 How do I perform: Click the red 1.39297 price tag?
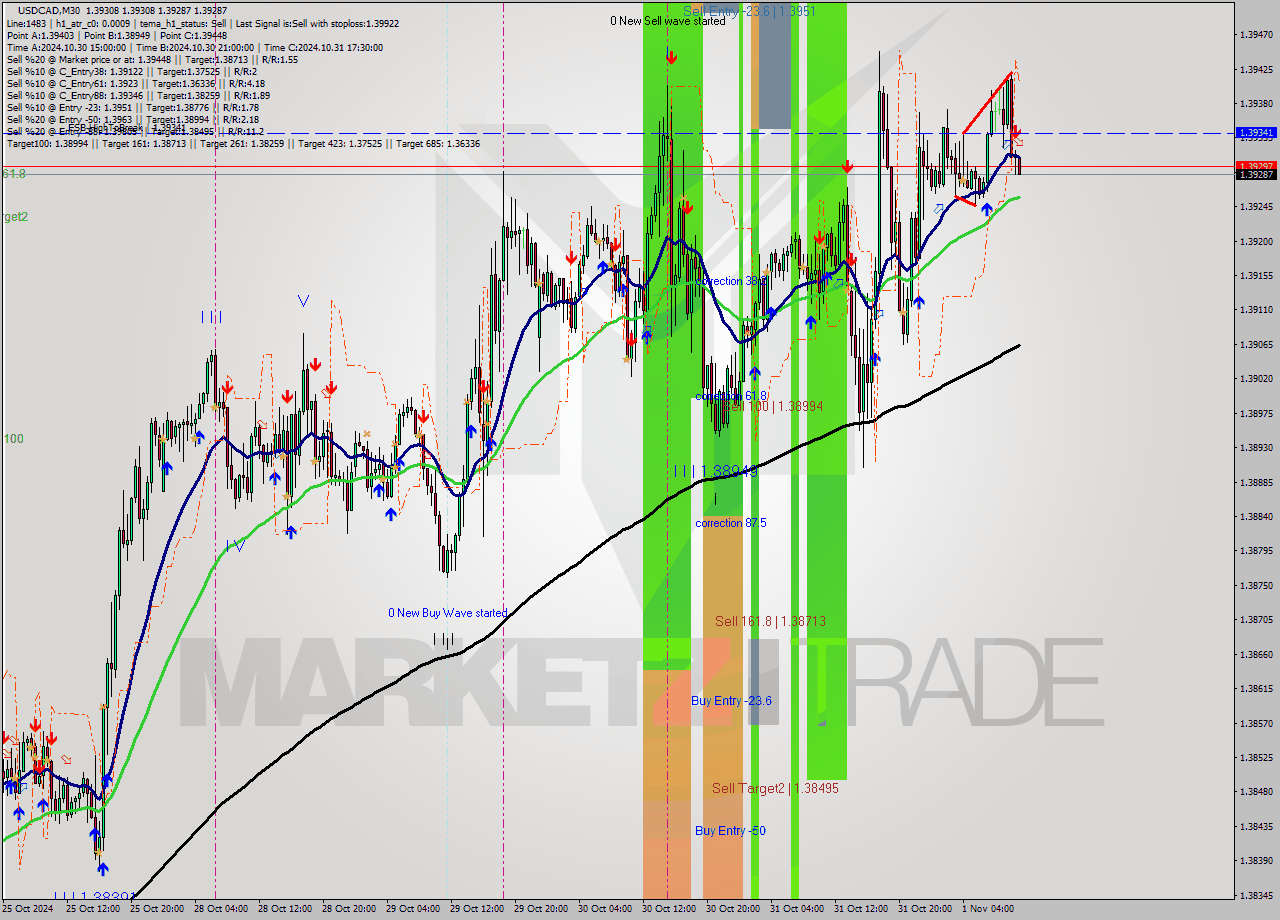click(1256, 166)
